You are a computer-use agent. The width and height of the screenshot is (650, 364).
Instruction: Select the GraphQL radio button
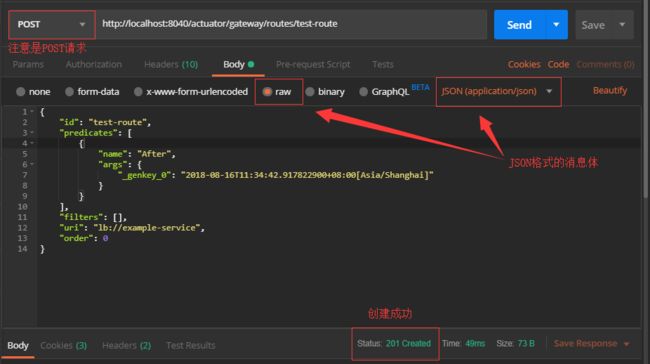pyautogui.click(x=363, y=92)
